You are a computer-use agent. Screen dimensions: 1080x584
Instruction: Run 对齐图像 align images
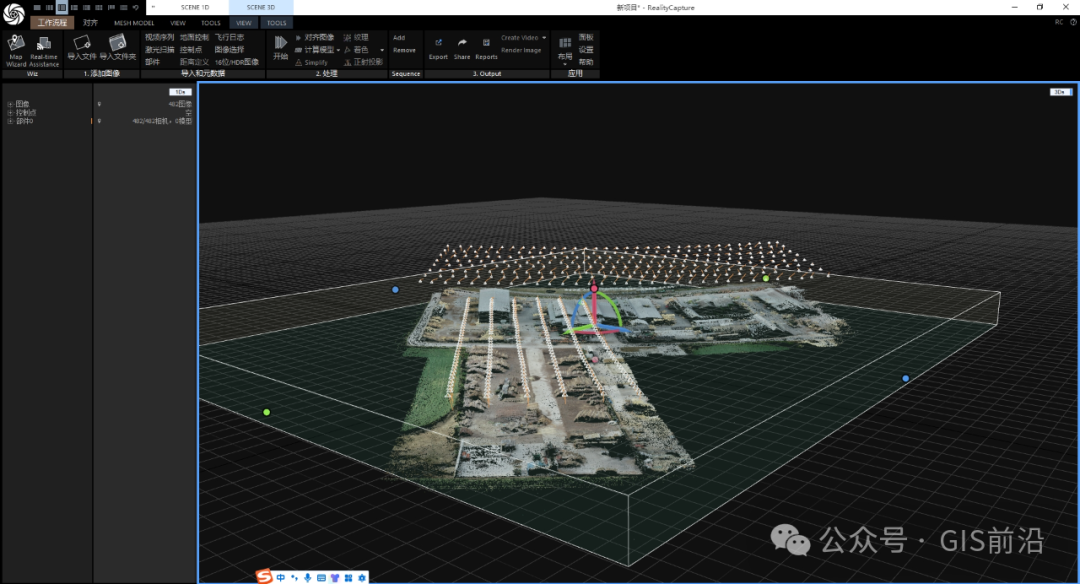[x=315, y=38]
